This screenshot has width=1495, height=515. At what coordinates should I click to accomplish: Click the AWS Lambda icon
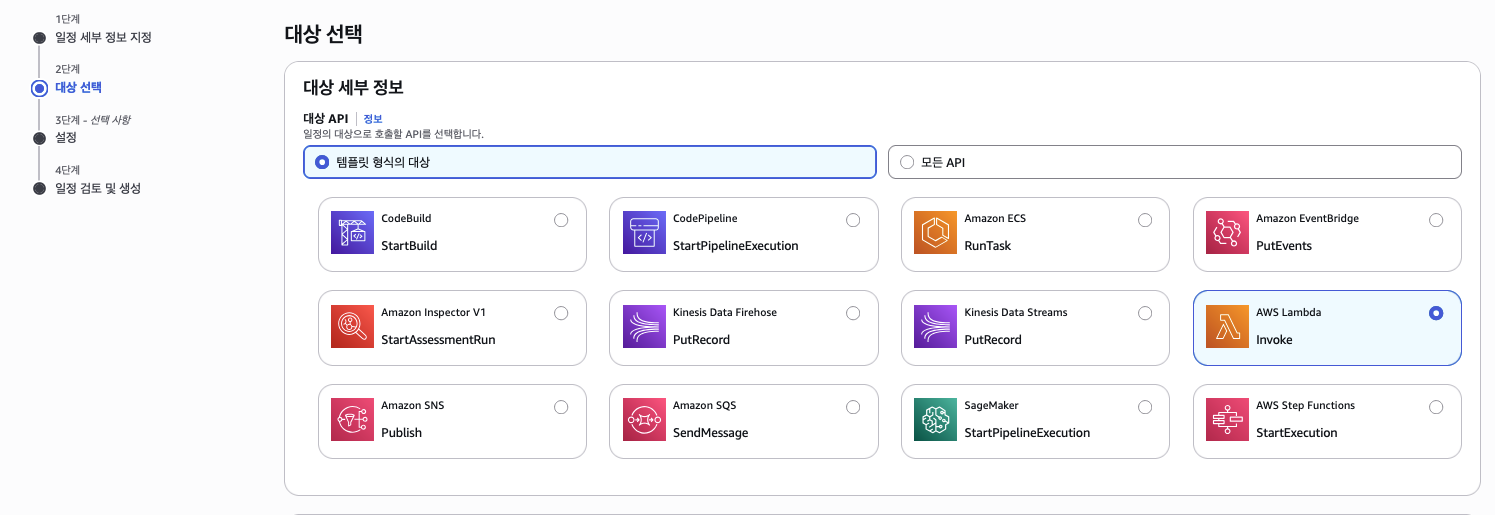[1227, 327]
